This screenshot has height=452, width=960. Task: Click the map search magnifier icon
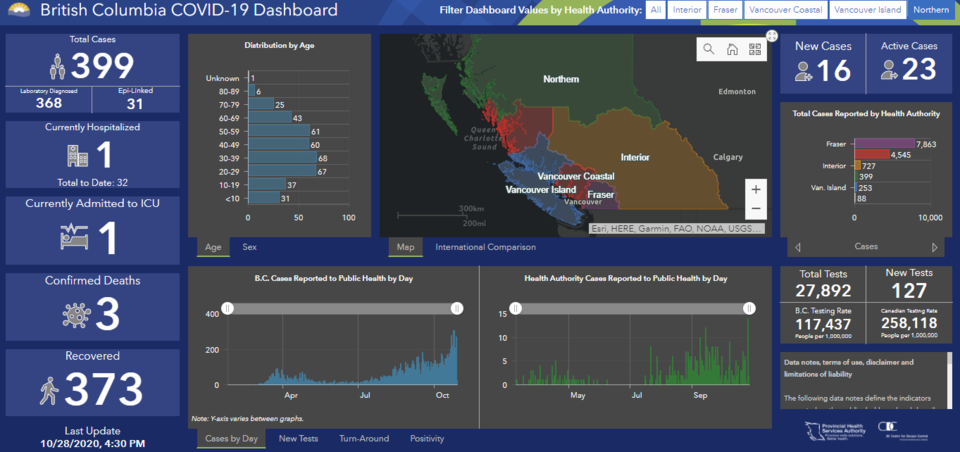tap(709, 50)
